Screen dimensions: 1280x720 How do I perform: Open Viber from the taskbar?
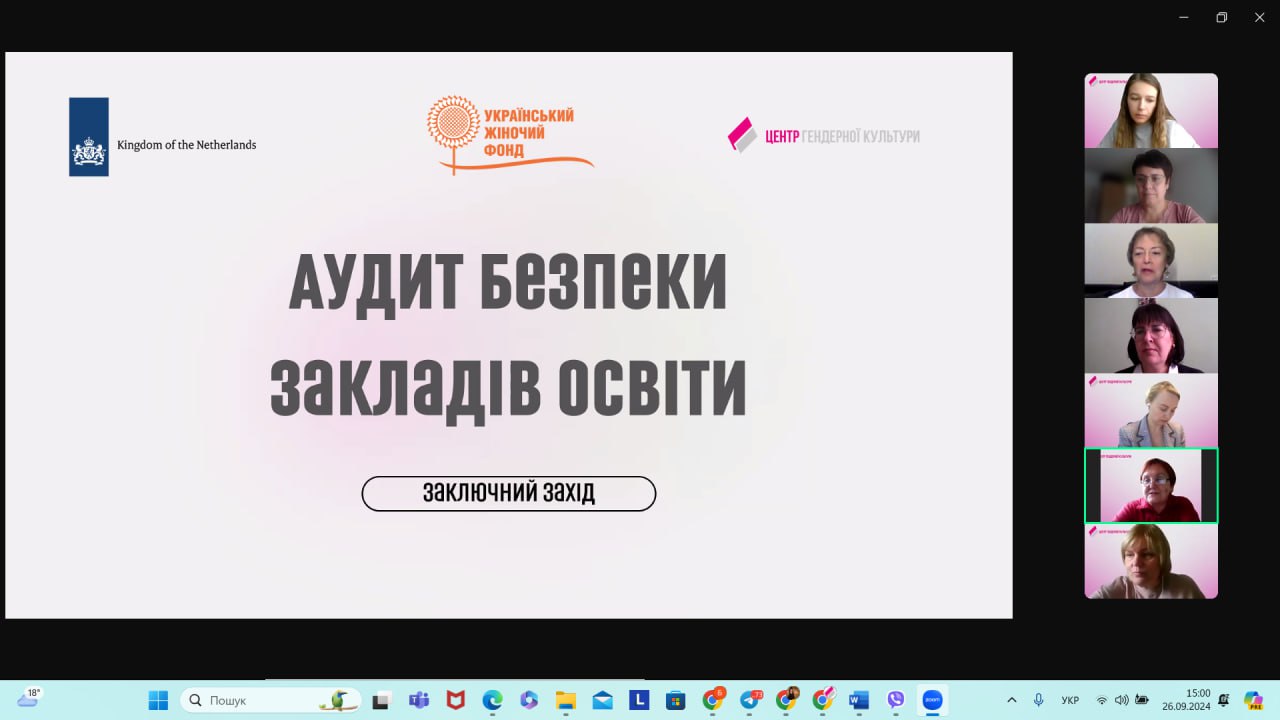pyautogui.click(x=895, y=700)
